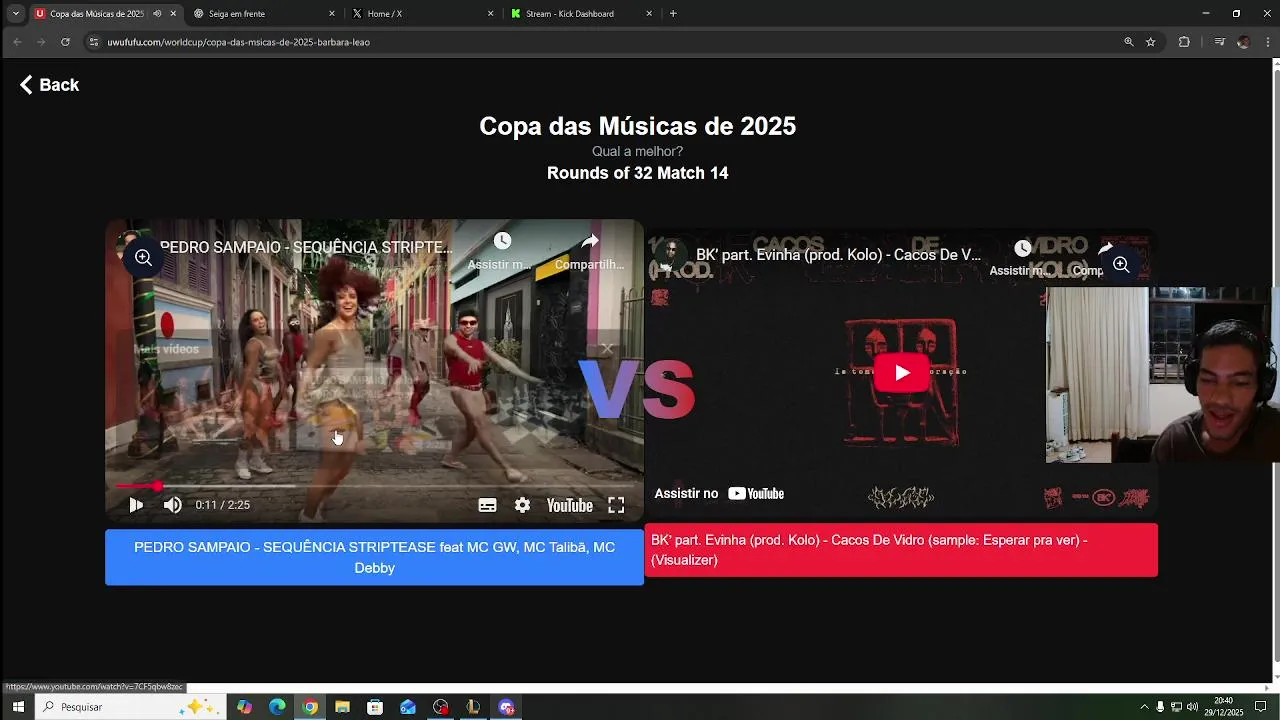The height and width of the screenshot is (720, 1280).
Task: Open Microsoft Store from the taskbar
Action: tap(375, 707)
